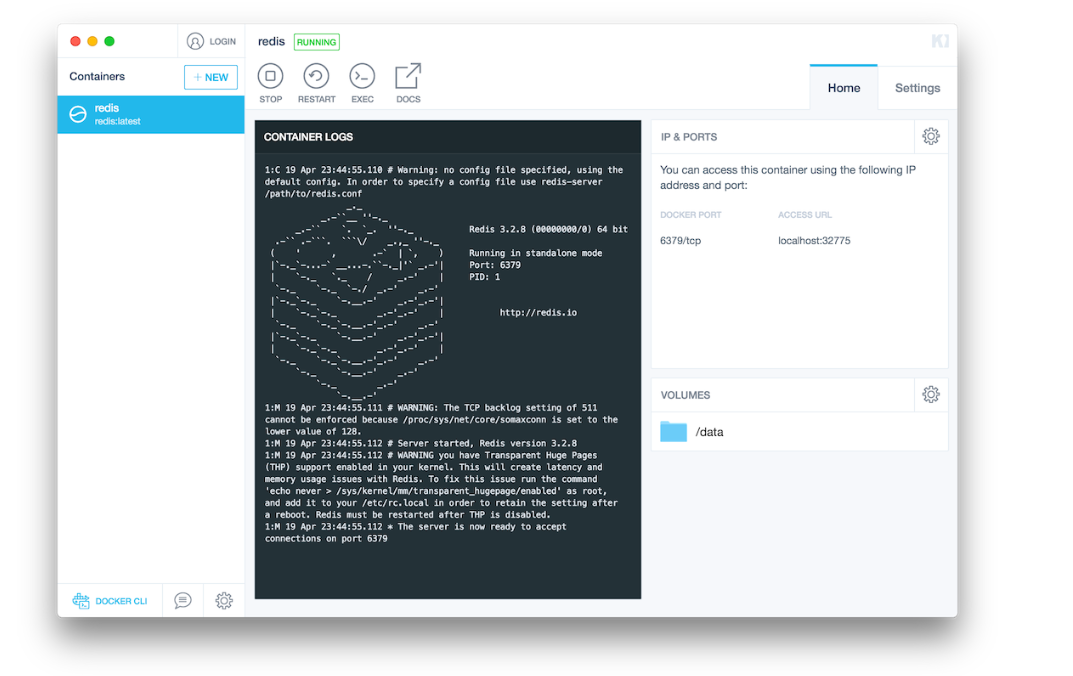Screen dimensions: 1073x676
Task: Stop the redis container
Action: (x=270, y=83)
